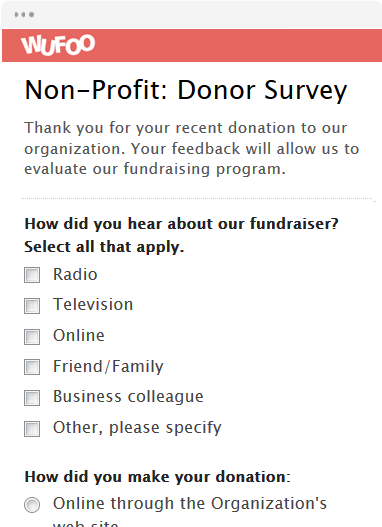Click the 'Television' option label text

pyautogui.click(x=93, y=305)
